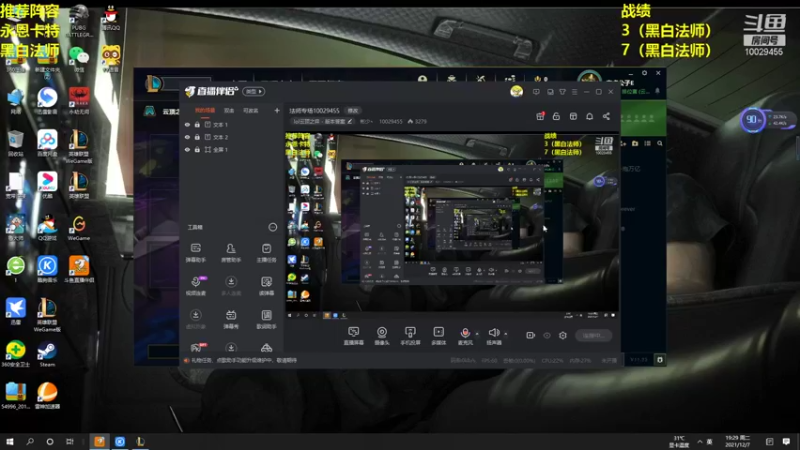The width and height of the screenshot is (800, 450).
Task: Select 文本 1 source row
Action: (232, 124)
